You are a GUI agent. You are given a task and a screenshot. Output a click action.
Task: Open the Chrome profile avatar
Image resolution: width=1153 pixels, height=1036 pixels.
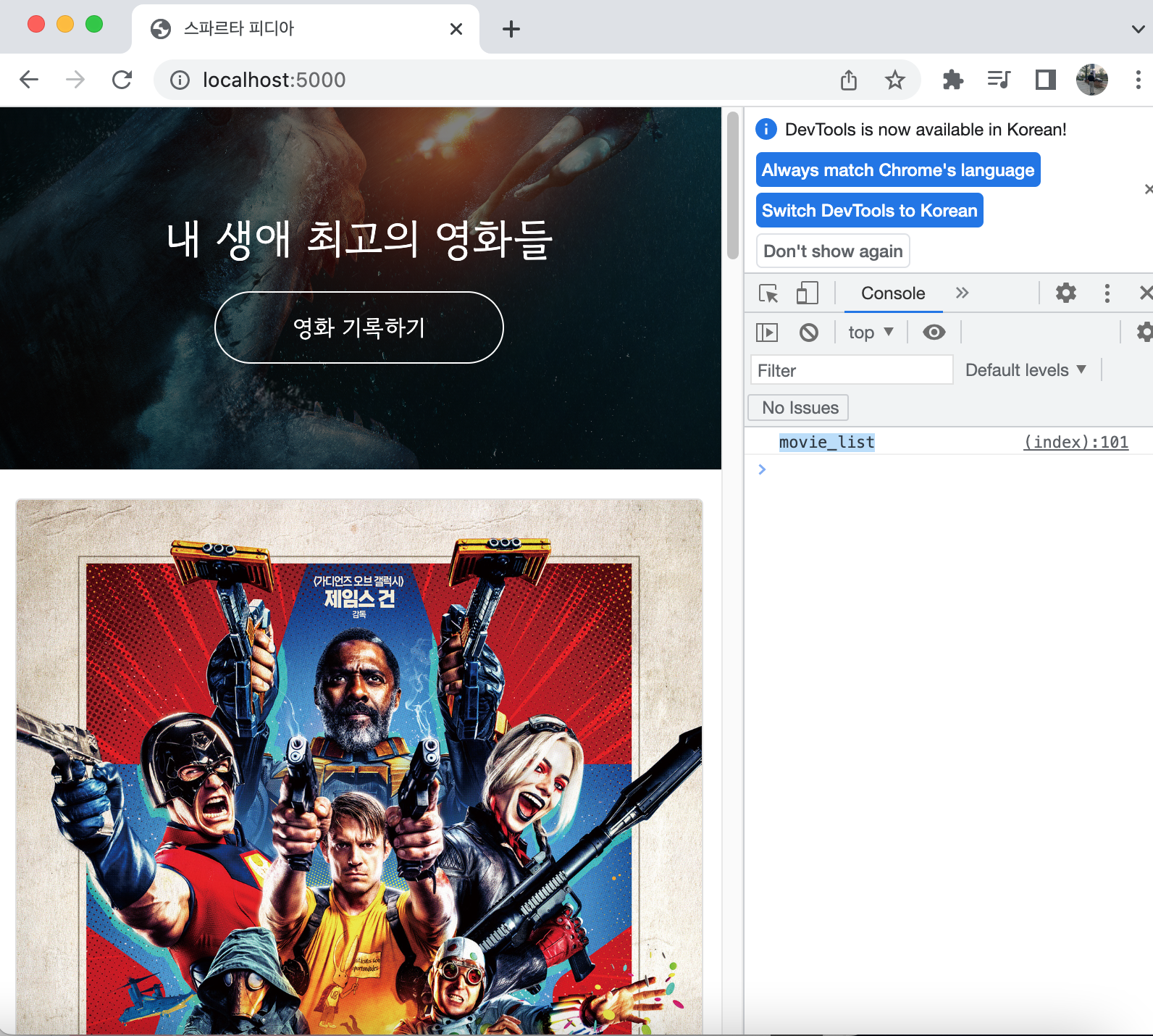[1092, 80]
